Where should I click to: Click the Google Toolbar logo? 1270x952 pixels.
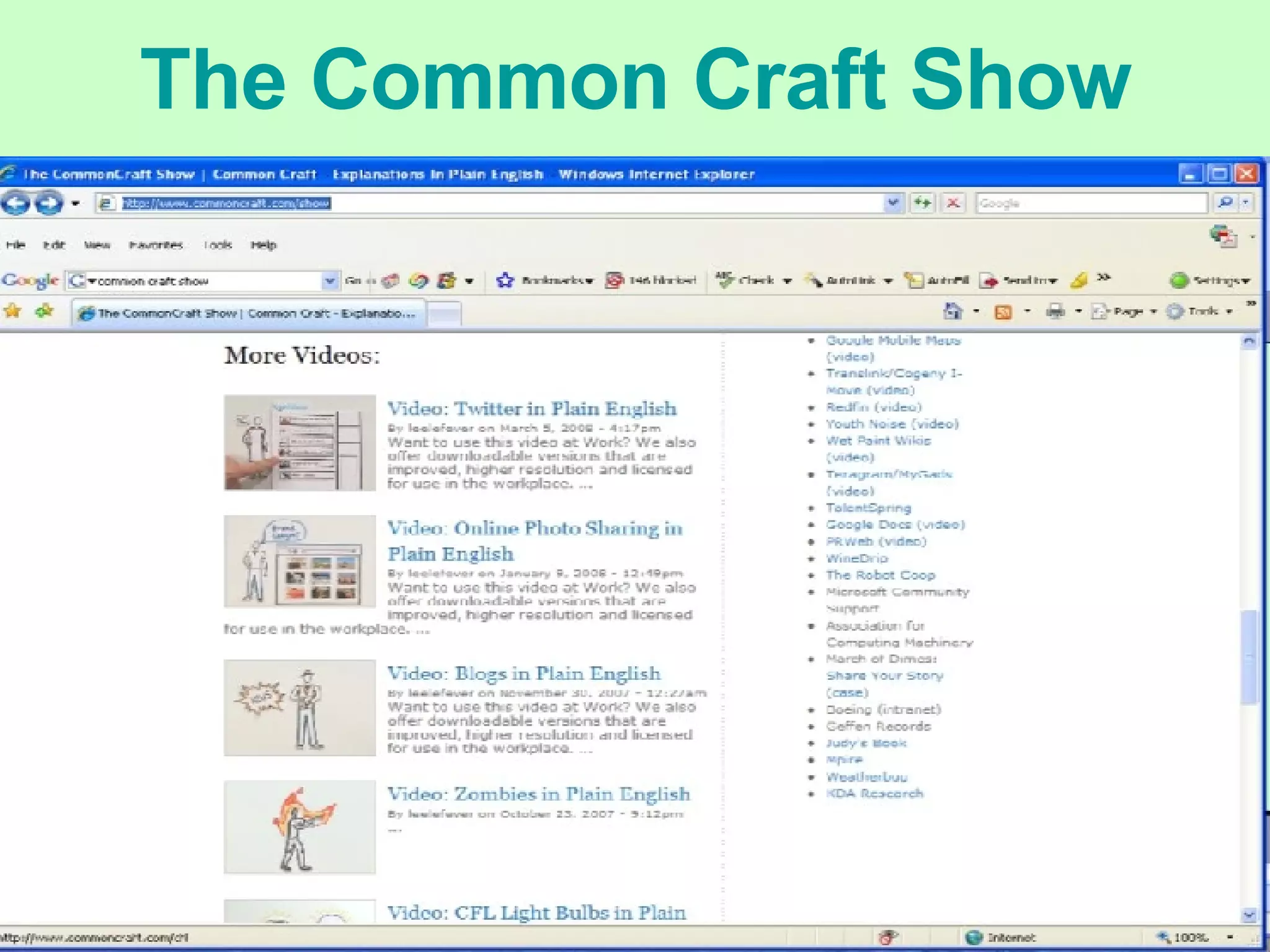pyautogui.click(x=30, y=281)
